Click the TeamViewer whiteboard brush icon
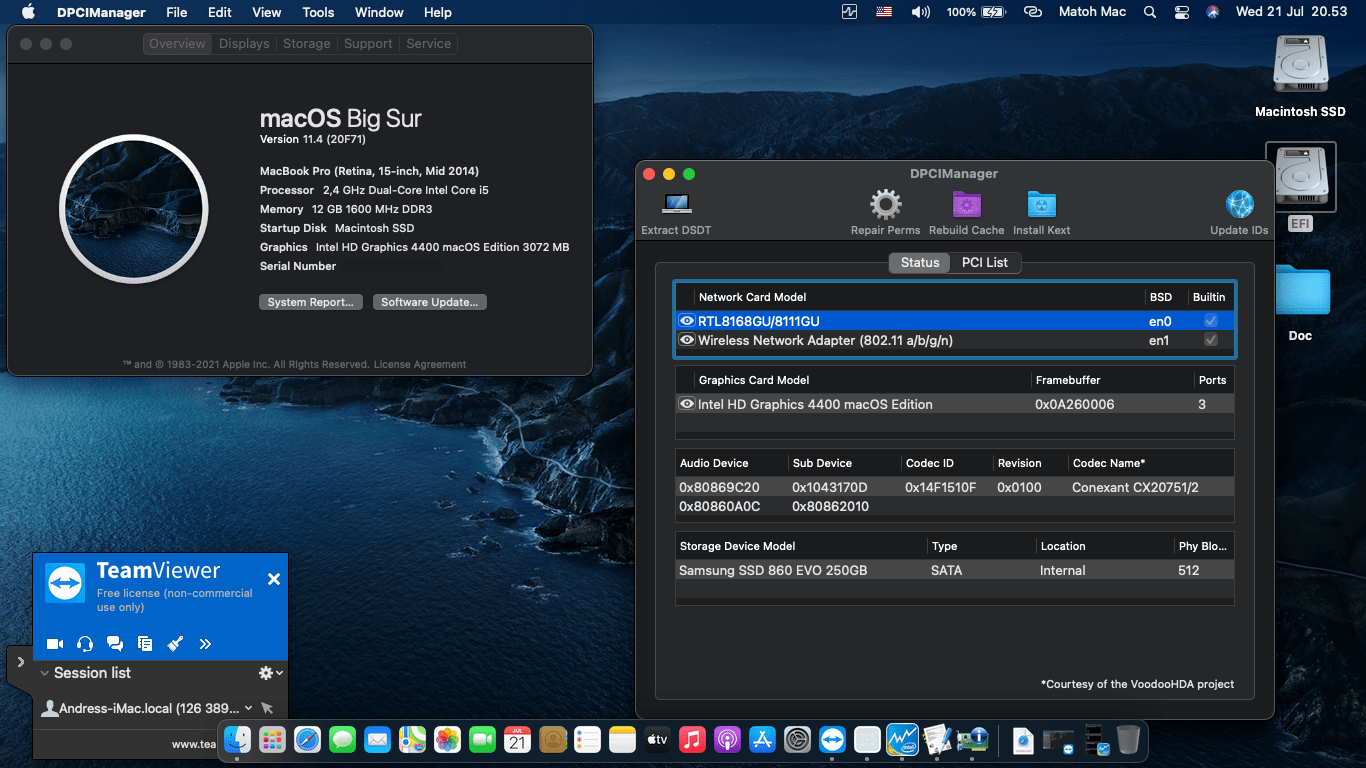This screenshot has height=768, width=1366. tap(175, 644)
